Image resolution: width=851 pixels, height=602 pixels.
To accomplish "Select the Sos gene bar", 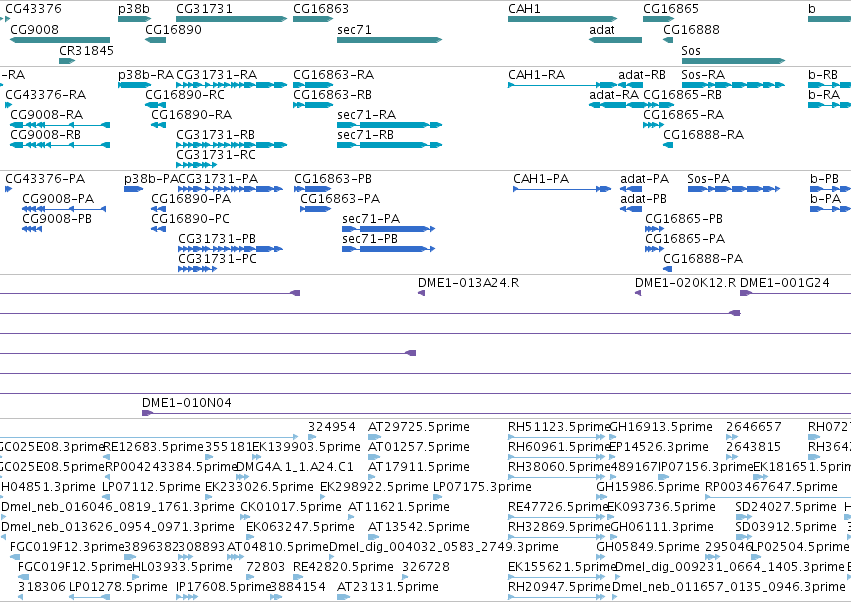I will click(733, 61).
